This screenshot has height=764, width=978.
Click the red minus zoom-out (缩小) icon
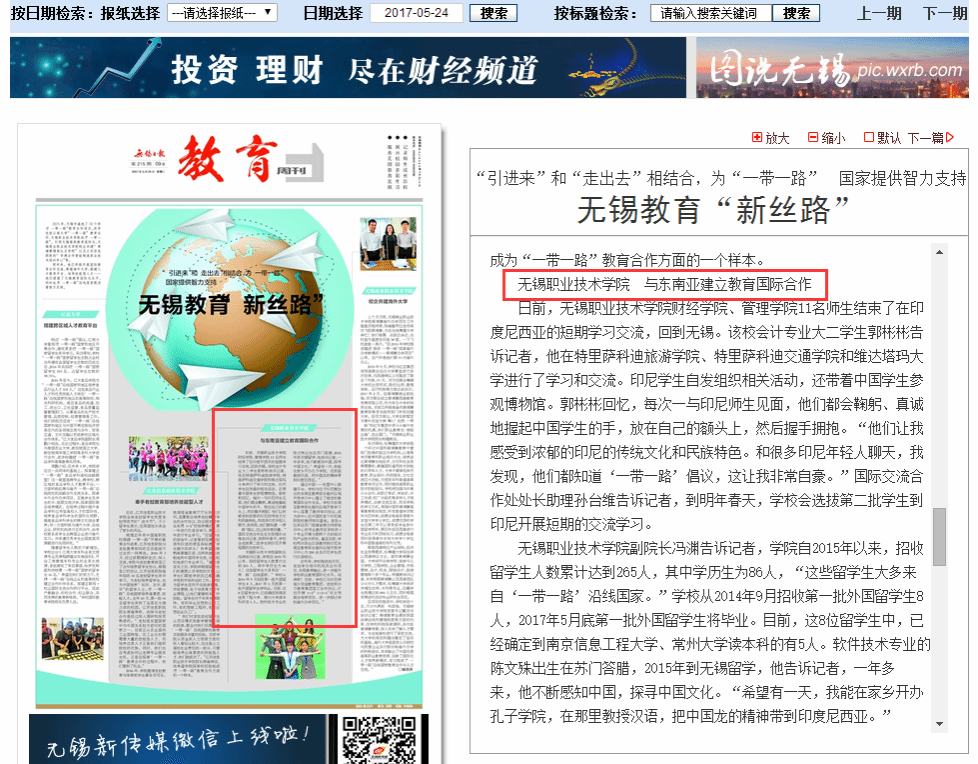813,138
